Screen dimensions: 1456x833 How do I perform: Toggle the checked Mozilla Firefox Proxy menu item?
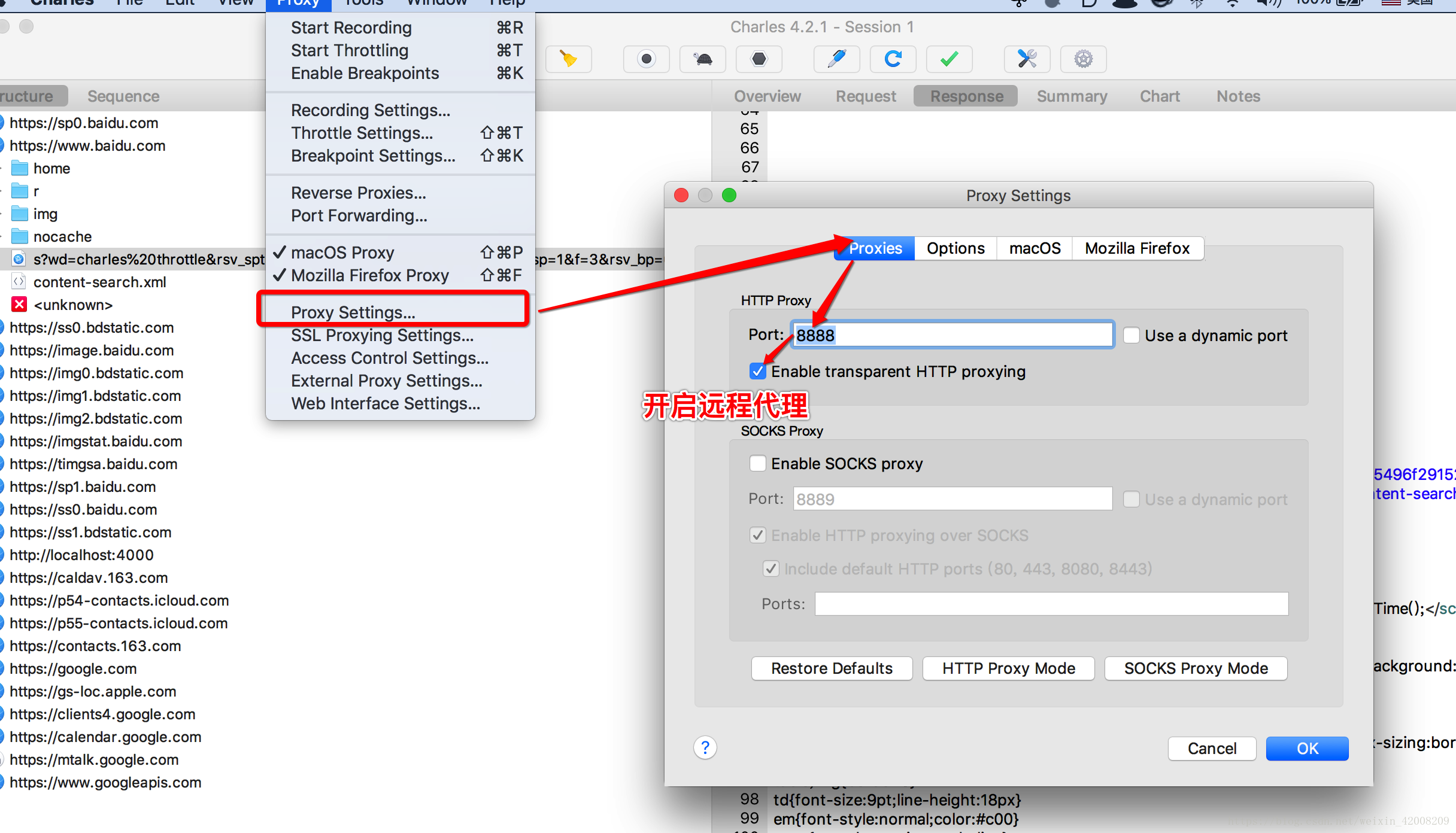pos(400,275)
